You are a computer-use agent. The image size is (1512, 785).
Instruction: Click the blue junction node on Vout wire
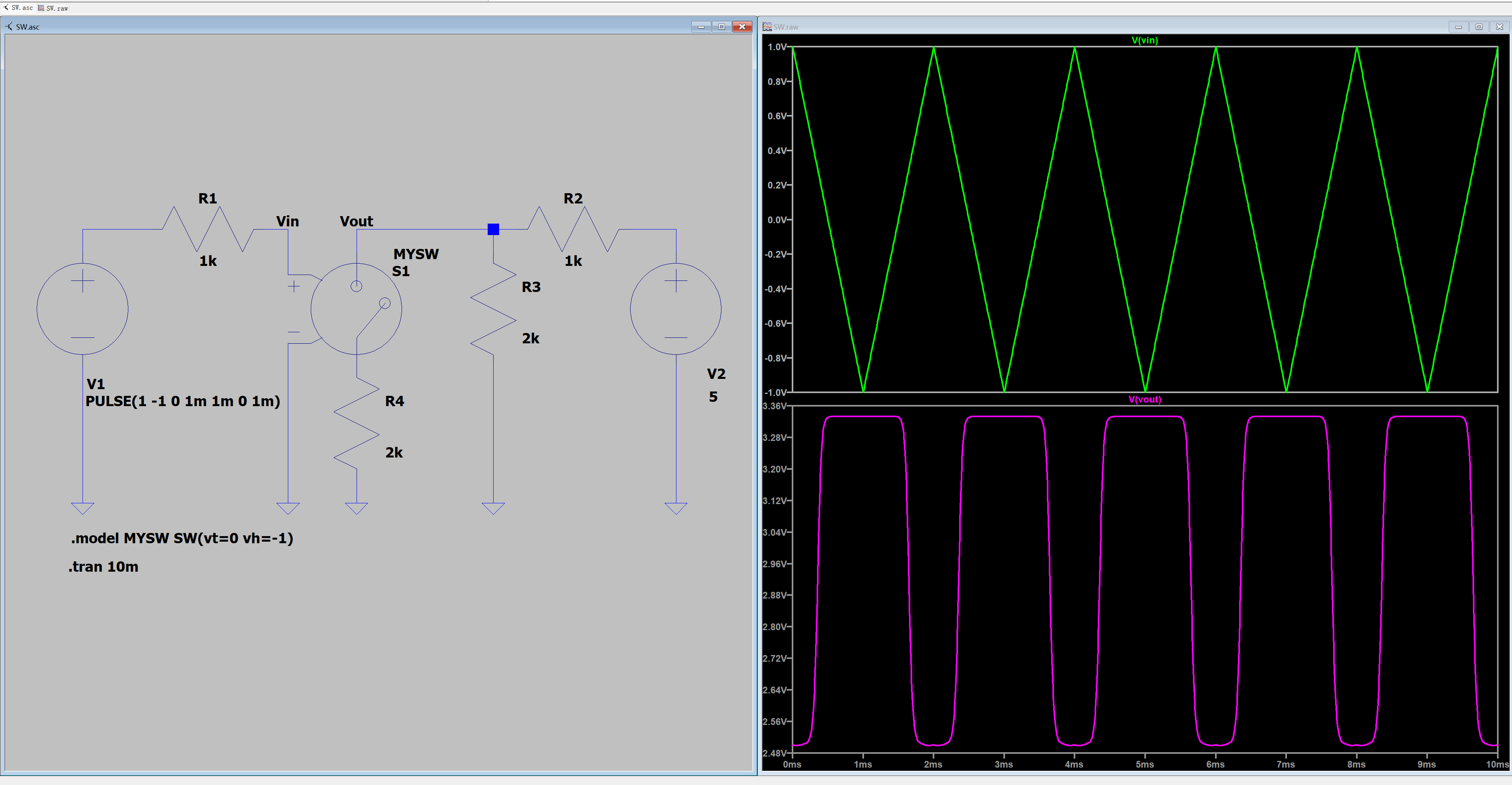pyautogui.click(x=493, y=229)
